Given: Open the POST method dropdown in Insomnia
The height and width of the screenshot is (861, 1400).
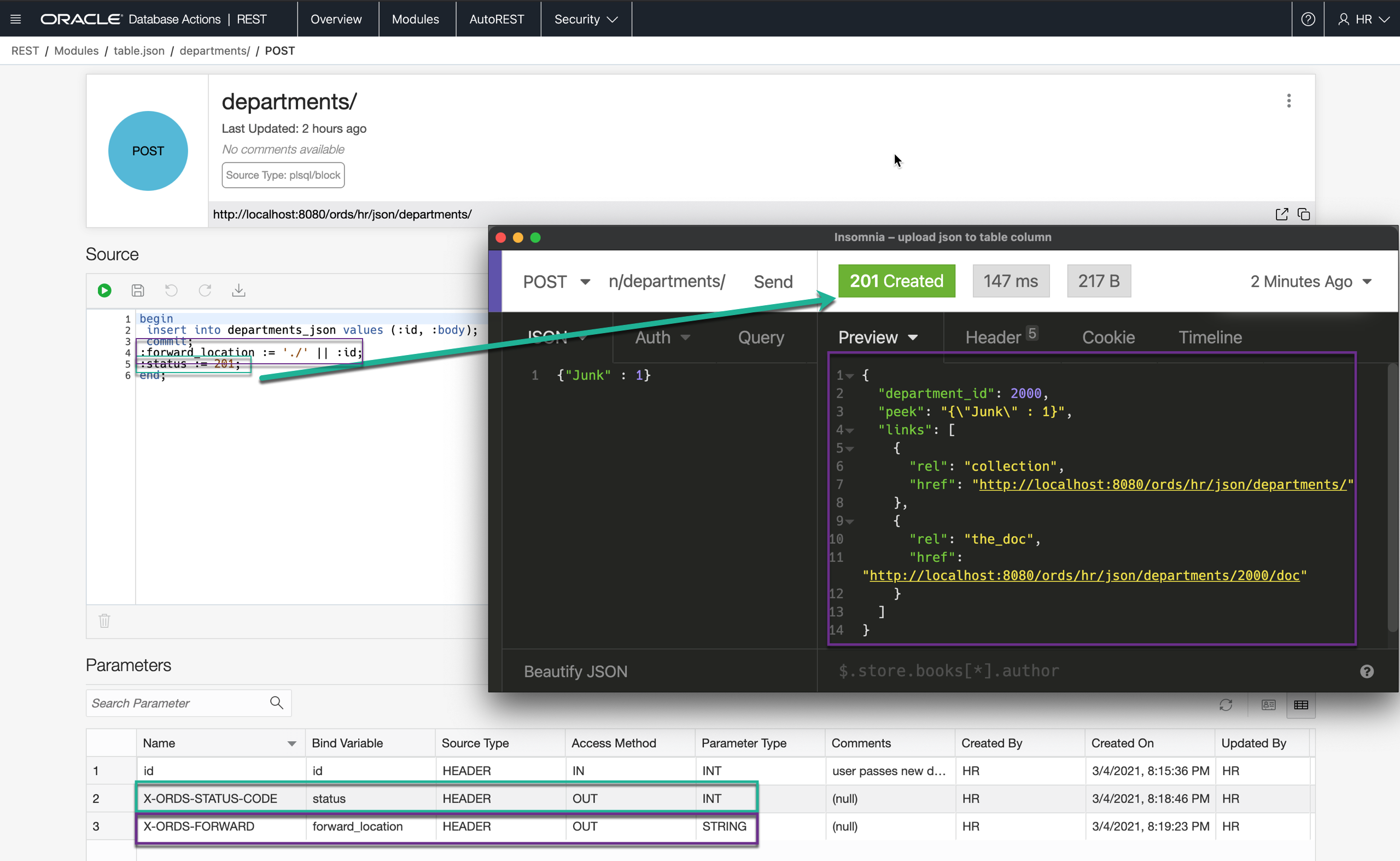Looking at the screenshot, I should click(556, 282).
